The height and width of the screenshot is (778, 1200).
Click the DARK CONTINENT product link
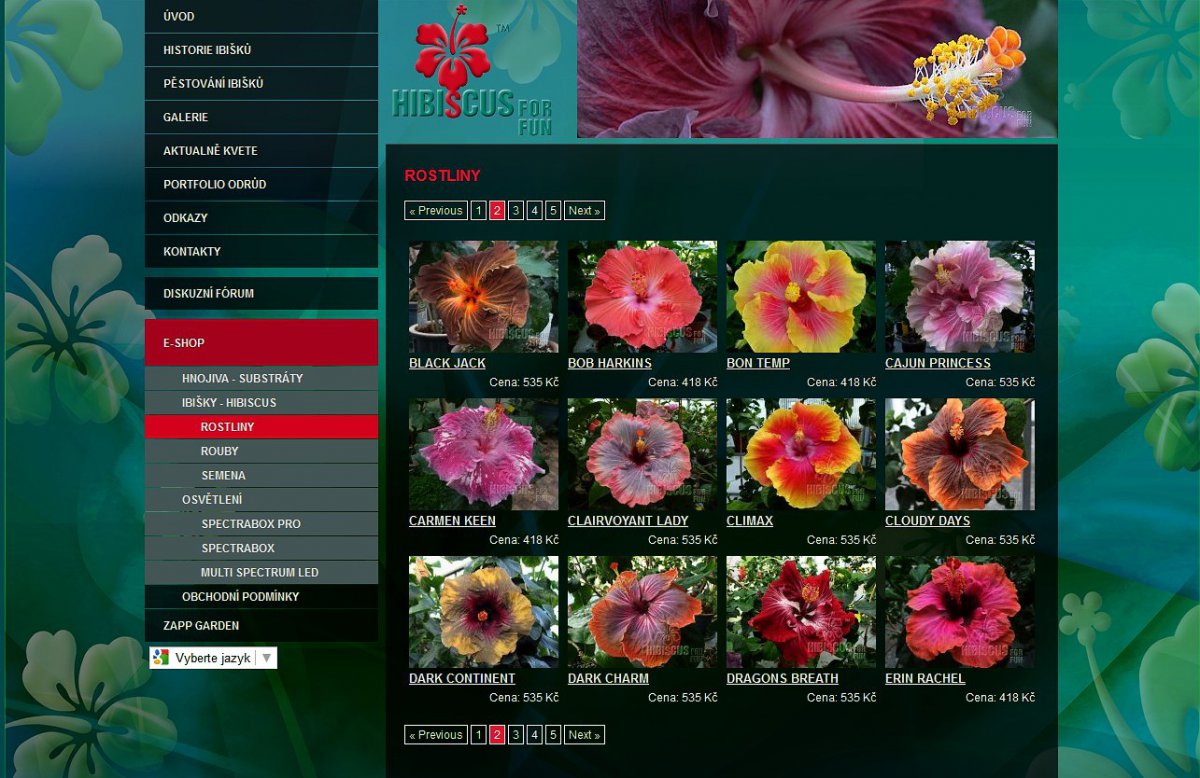tap(462, 679)
